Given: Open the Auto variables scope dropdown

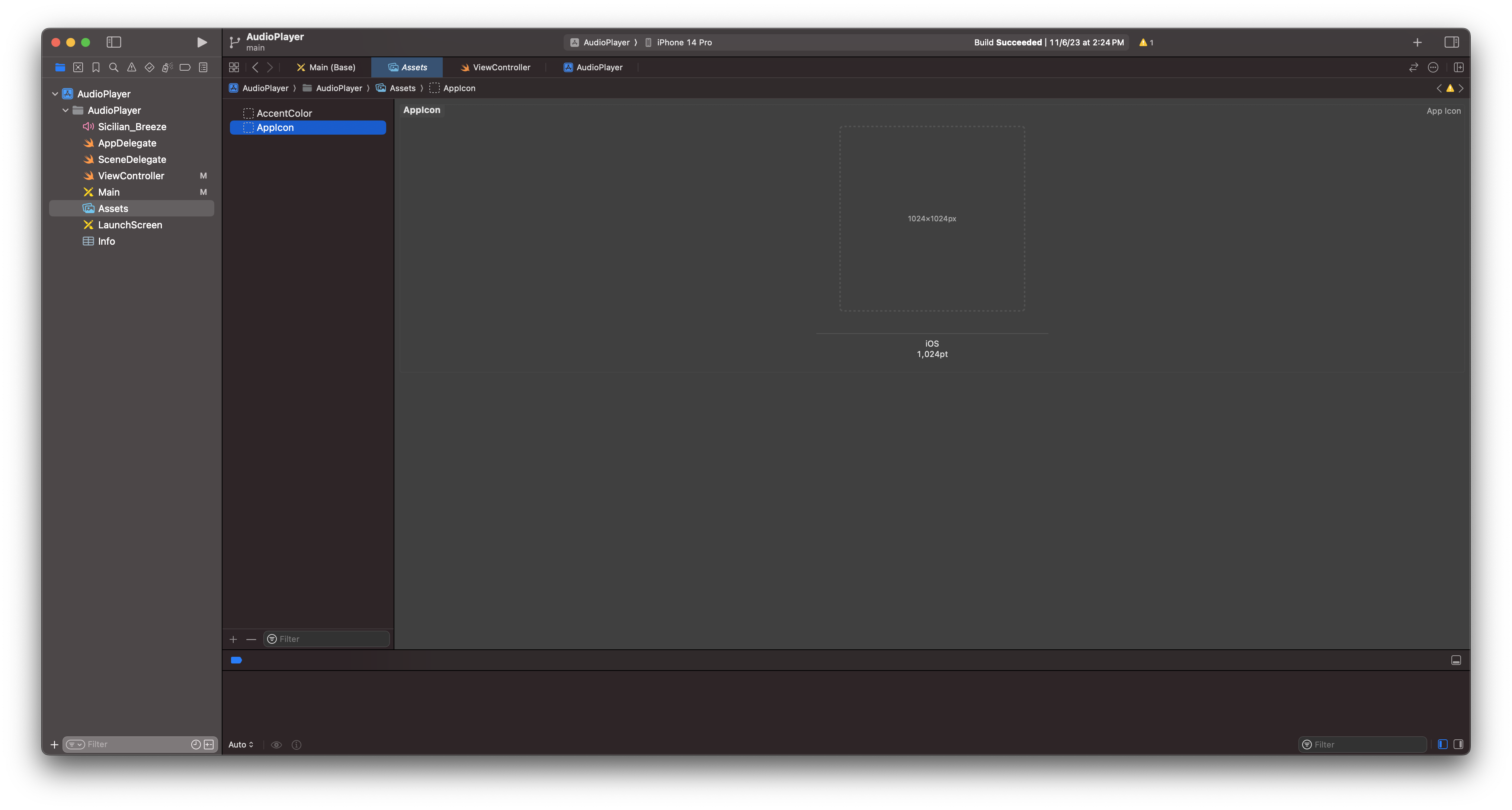Looking at the screenshot, I should 241,744.
